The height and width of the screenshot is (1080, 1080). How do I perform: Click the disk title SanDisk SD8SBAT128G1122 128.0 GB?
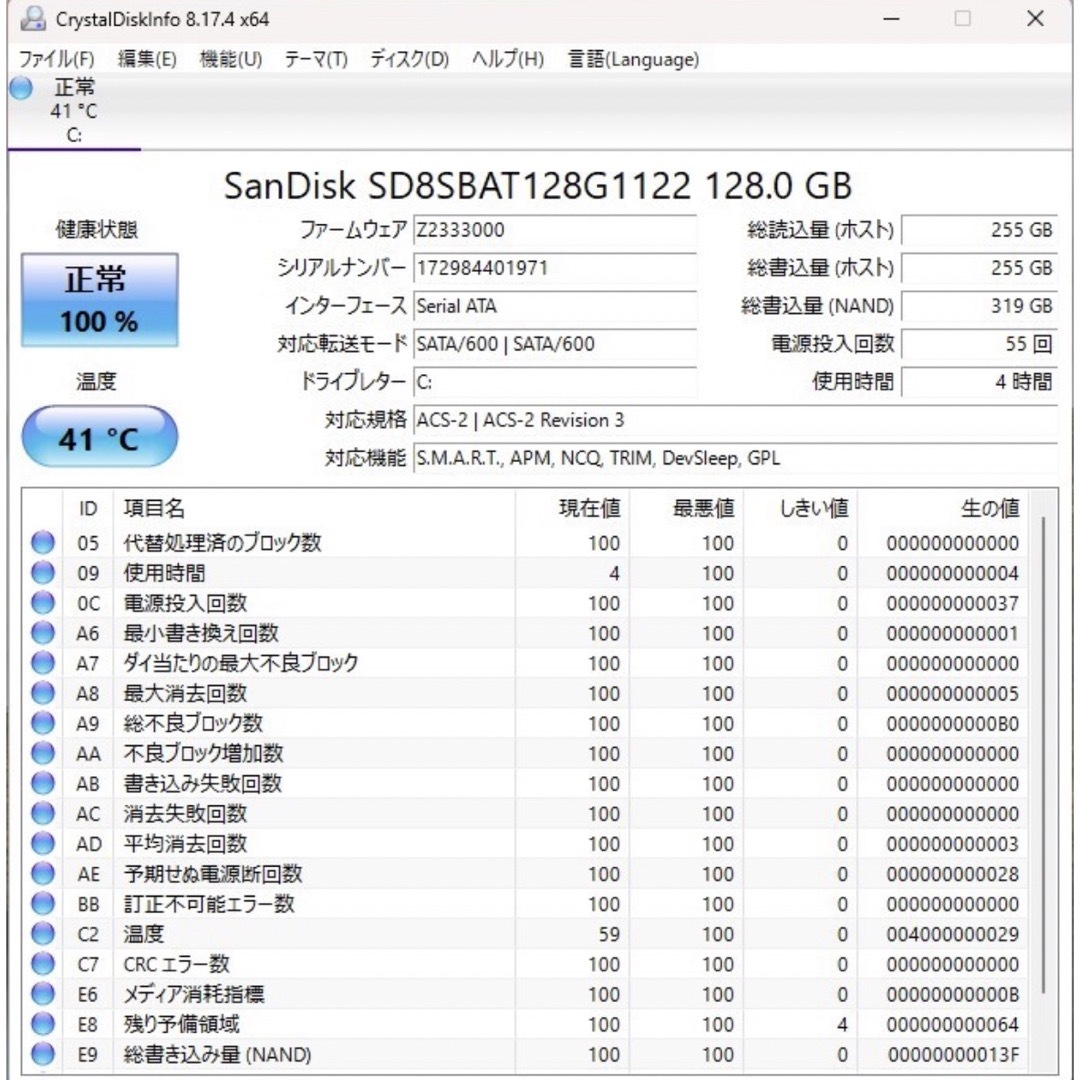tap(538, 186)
